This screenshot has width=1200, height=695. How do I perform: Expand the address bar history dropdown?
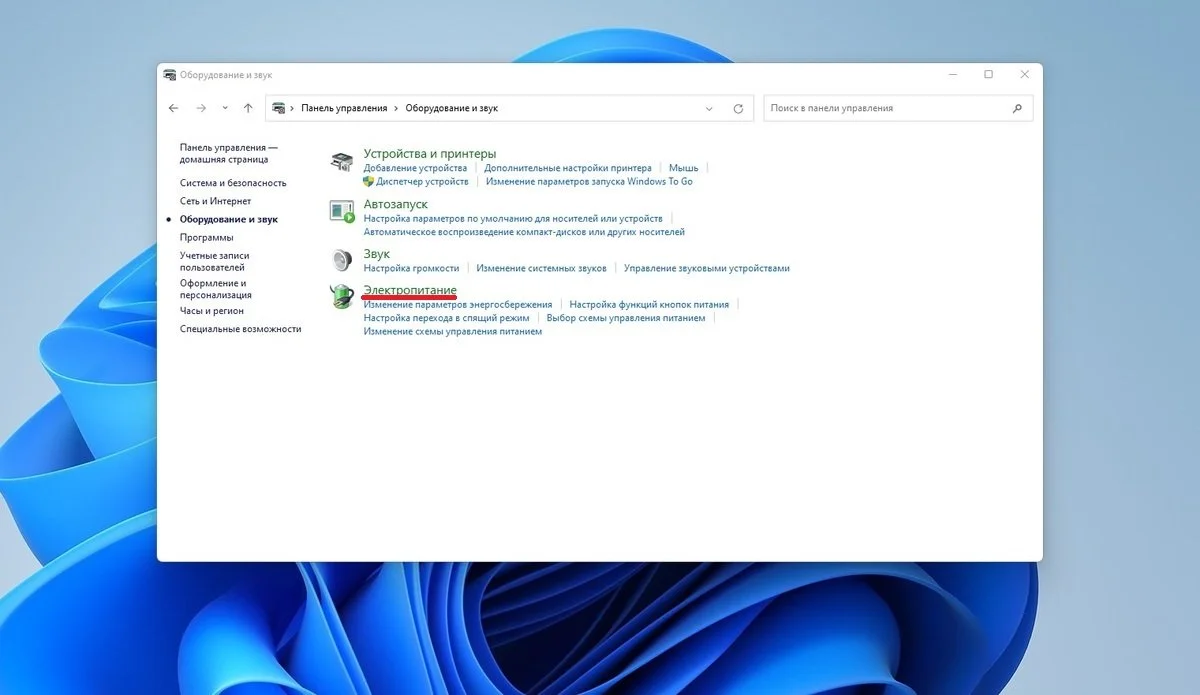(709, 108)
